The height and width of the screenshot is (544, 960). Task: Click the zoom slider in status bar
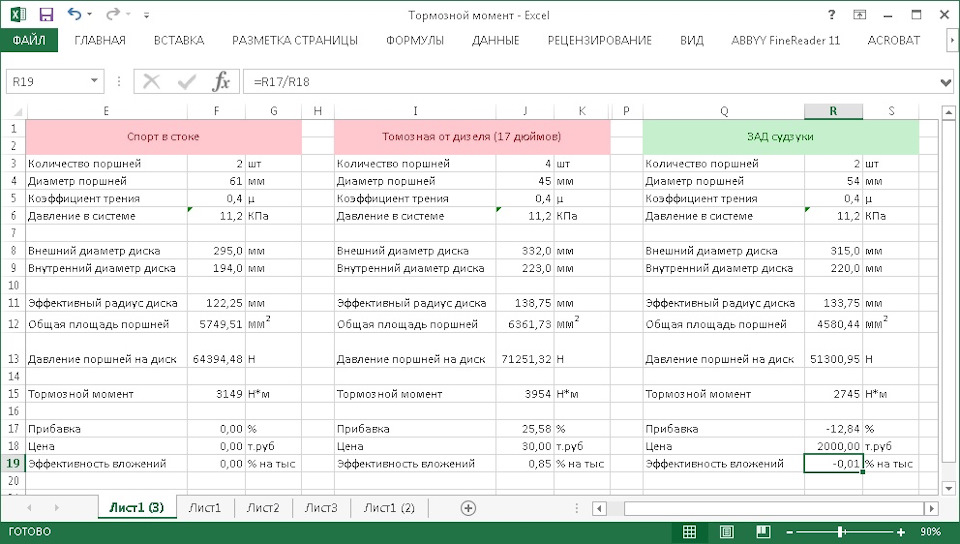(x=840, y=532)
